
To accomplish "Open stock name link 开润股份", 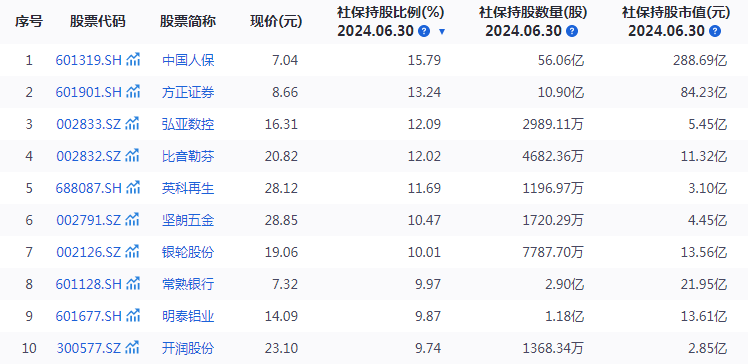I will [x=188, y=348].
